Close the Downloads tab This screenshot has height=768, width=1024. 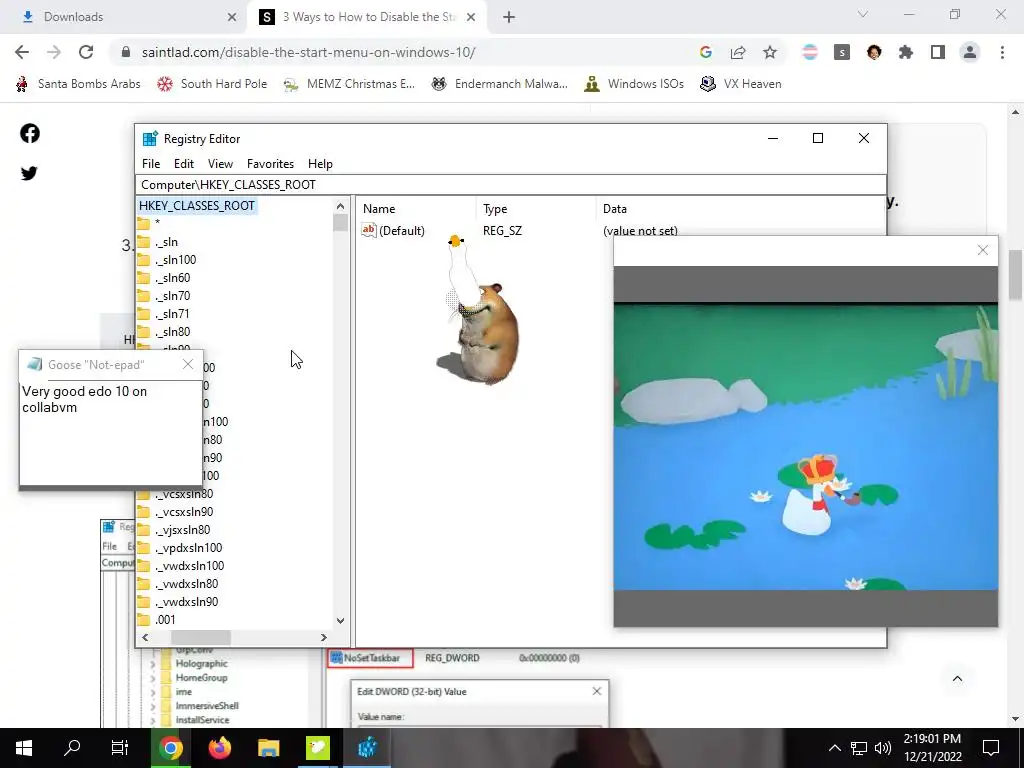tap(232, 17)
